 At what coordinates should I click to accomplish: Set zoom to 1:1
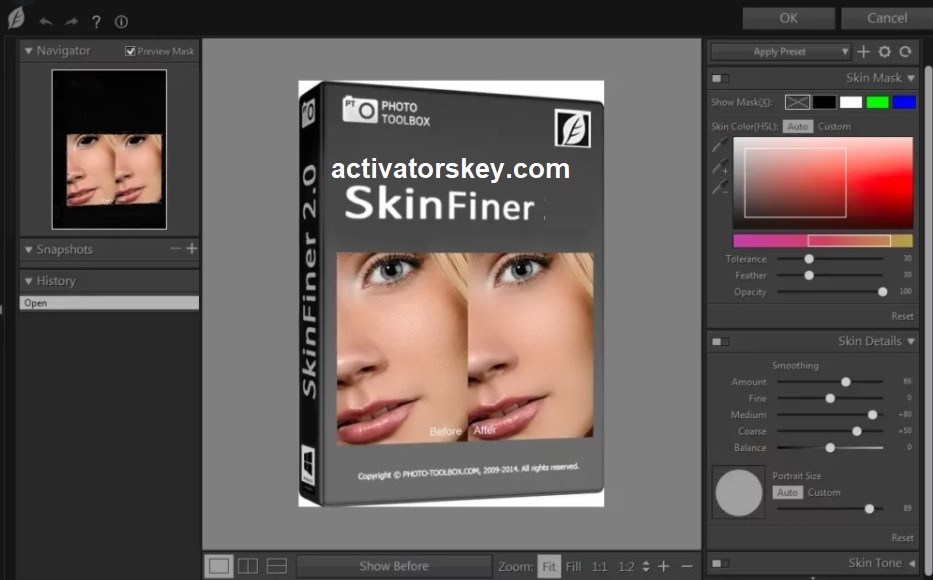tap(600, 566)
